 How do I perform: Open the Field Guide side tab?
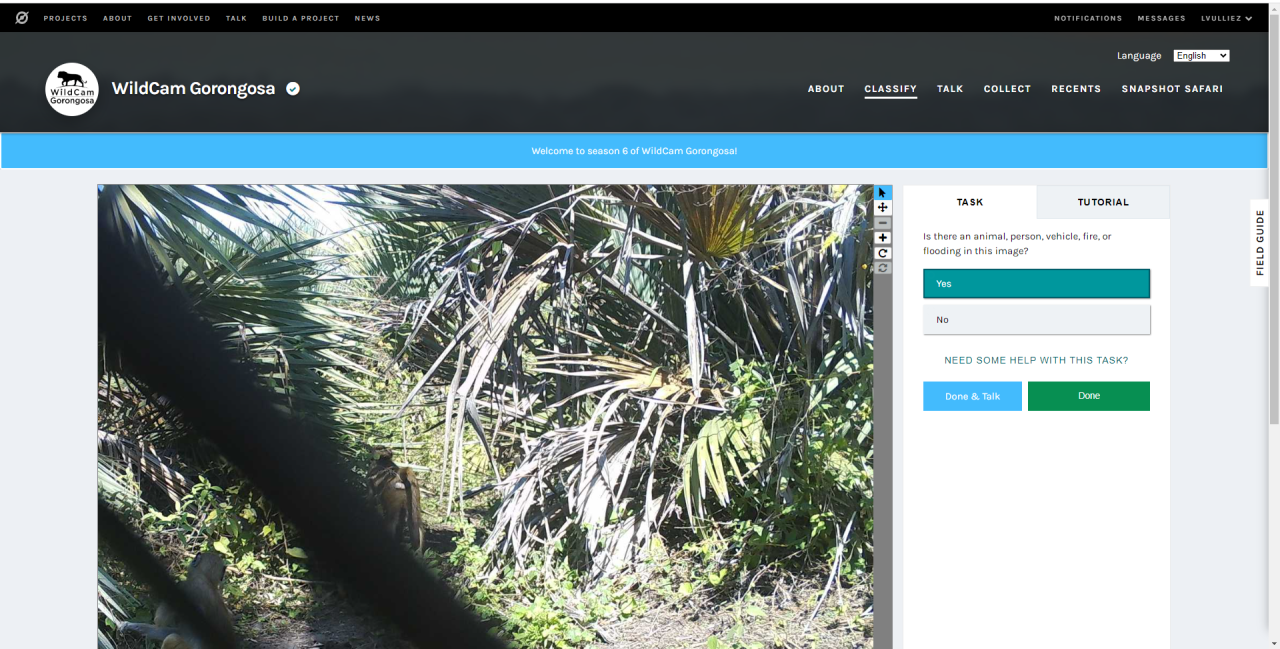point(1259,243)
